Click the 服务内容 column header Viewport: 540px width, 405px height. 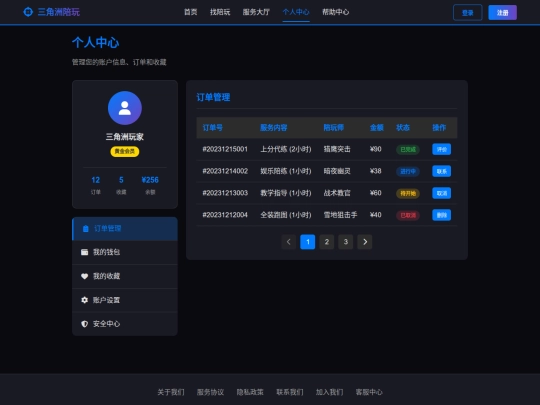click(x=273, y=128)
